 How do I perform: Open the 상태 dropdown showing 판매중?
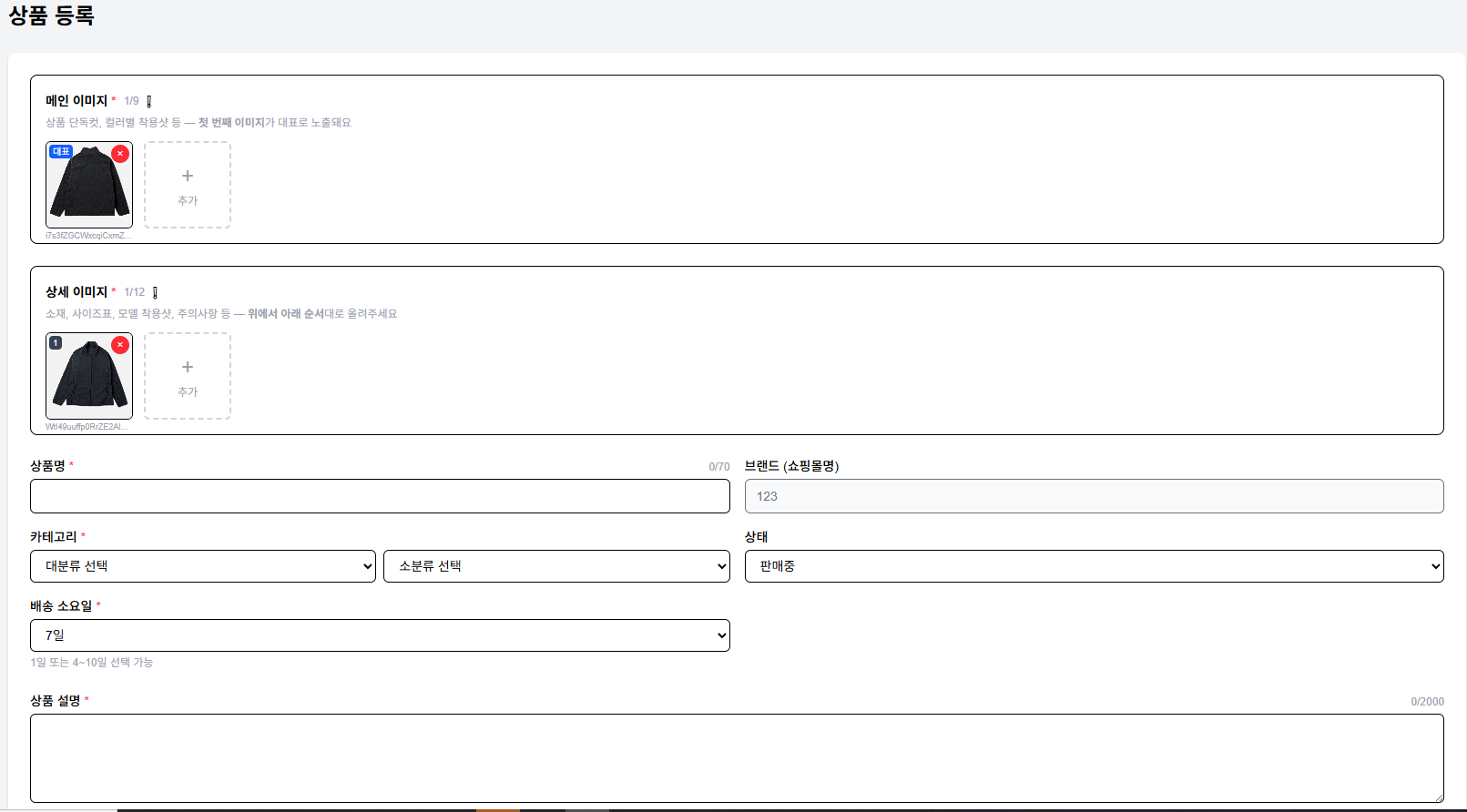[x=1095, y=566]
